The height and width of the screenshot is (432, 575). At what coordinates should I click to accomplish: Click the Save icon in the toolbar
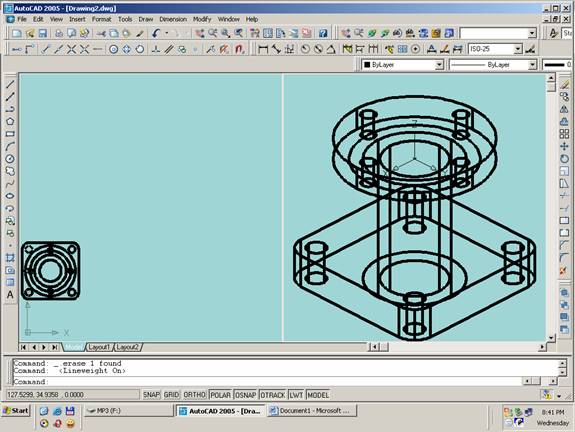(x=43, y=34)
